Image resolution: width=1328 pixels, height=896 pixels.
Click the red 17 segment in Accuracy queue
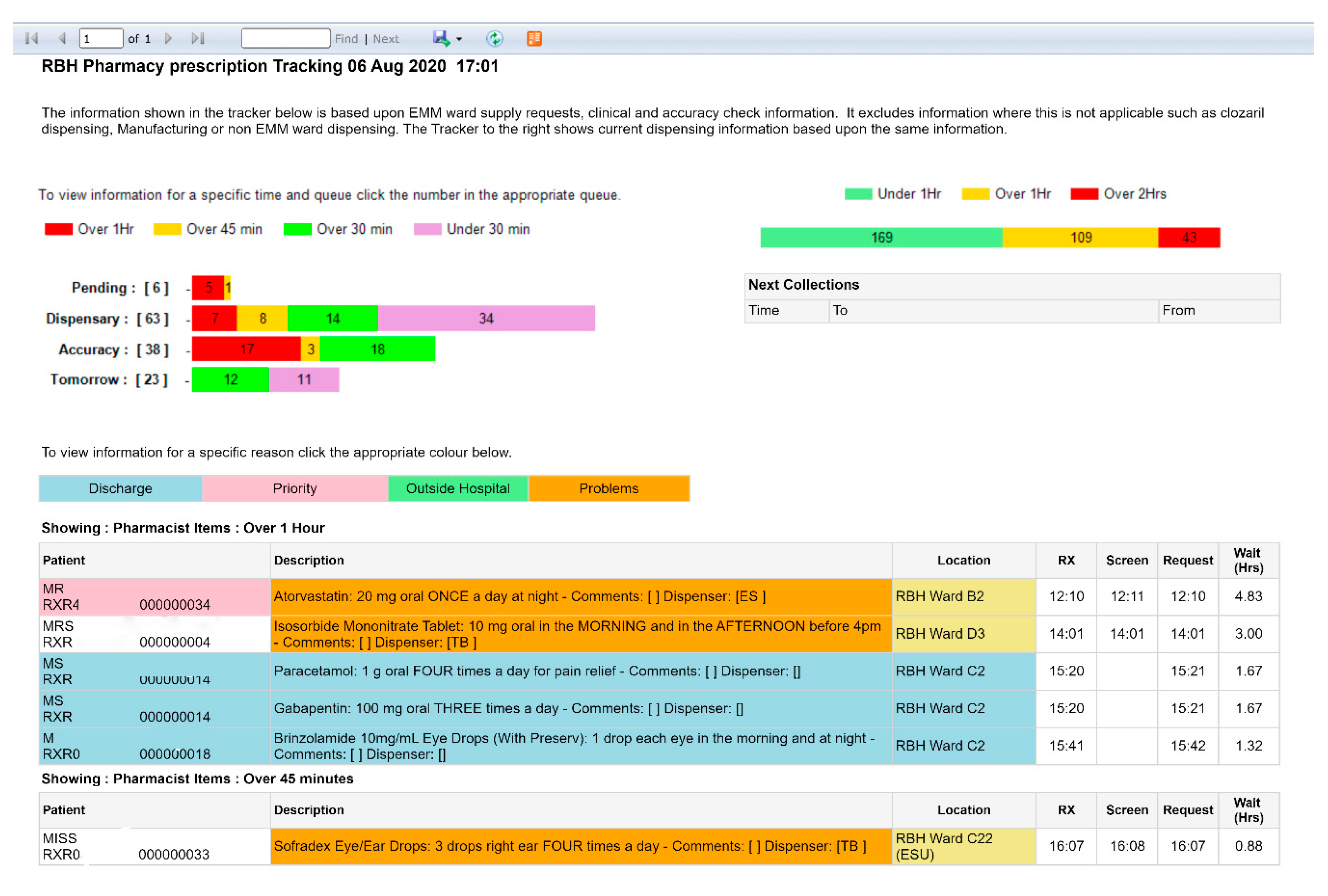(x=246, y=349)
